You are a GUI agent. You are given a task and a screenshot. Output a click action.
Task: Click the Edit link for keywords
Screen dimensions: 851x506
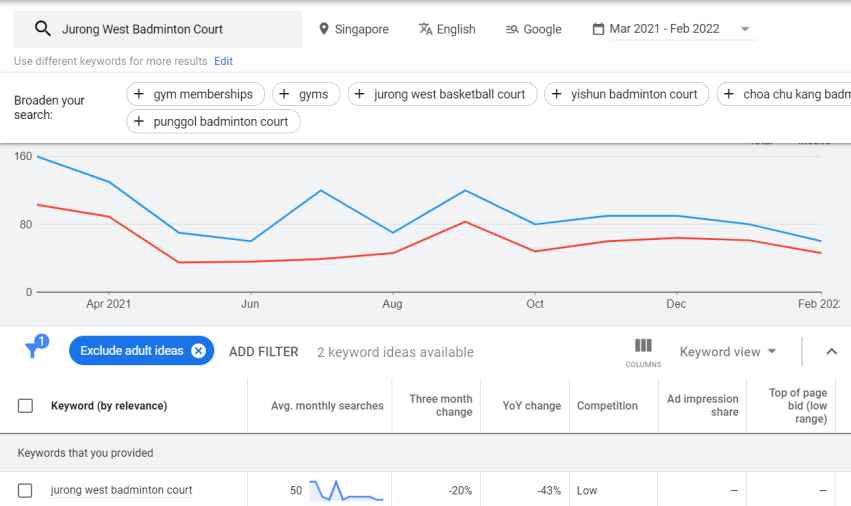[x=223, y=61]
